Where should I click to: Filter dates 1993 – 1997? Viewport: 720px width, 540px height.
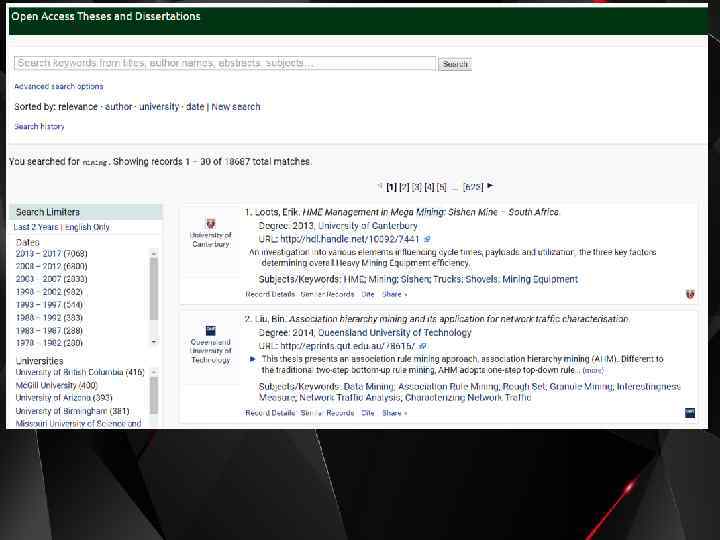tap(49, 305)
